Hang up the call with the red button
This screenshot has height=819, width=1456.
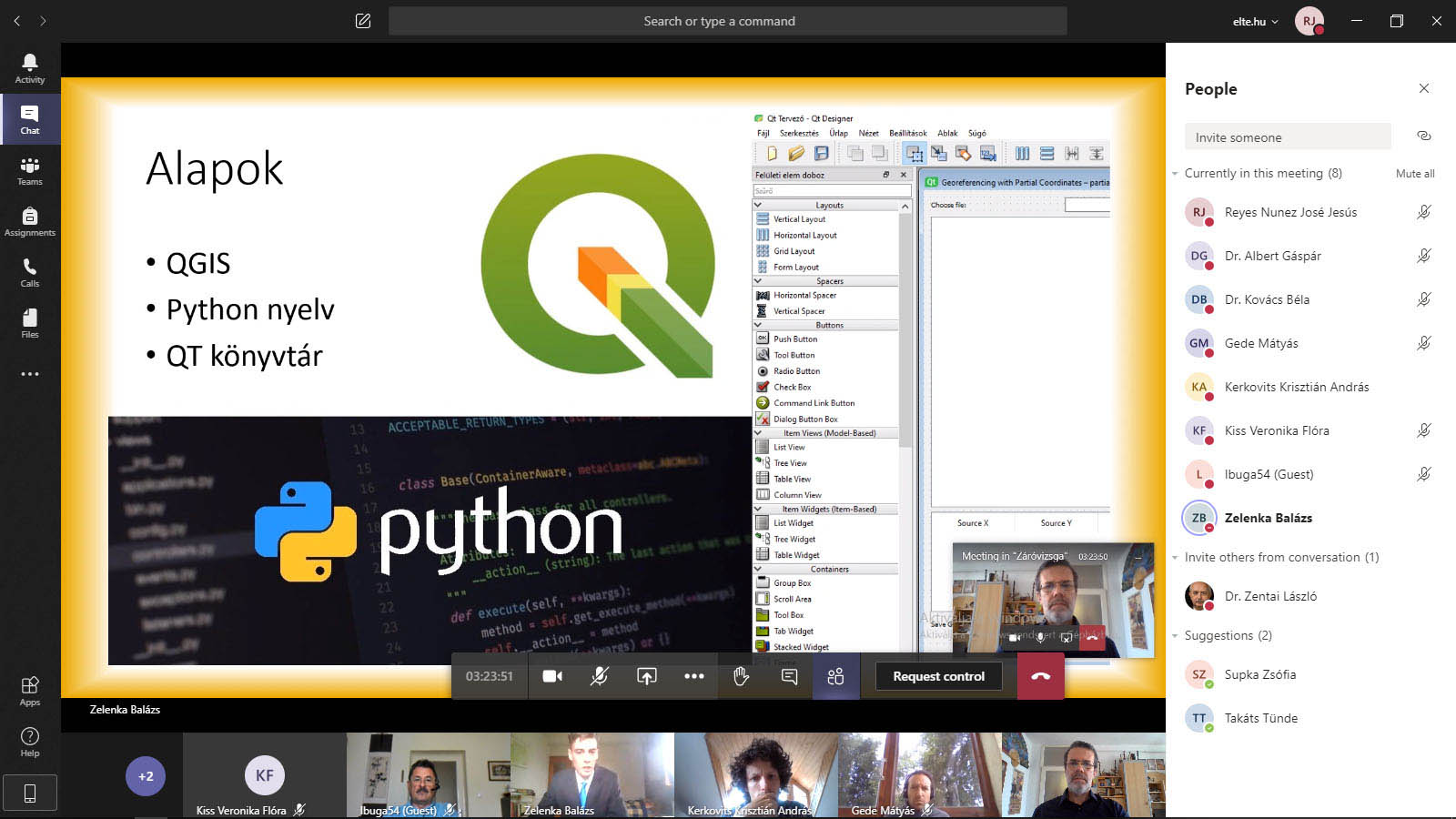[1040, 676]
